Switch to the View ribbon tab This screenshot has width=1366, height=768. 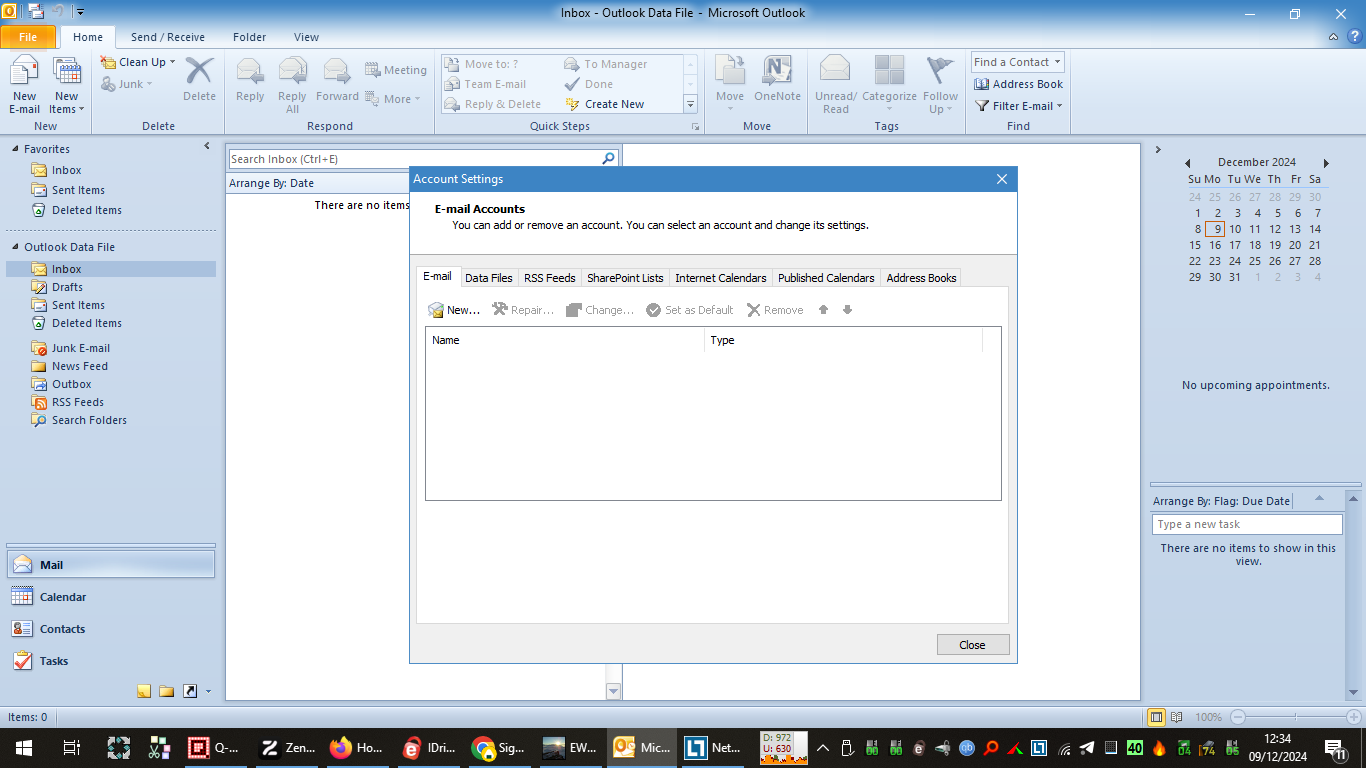(x=306, y=37)
